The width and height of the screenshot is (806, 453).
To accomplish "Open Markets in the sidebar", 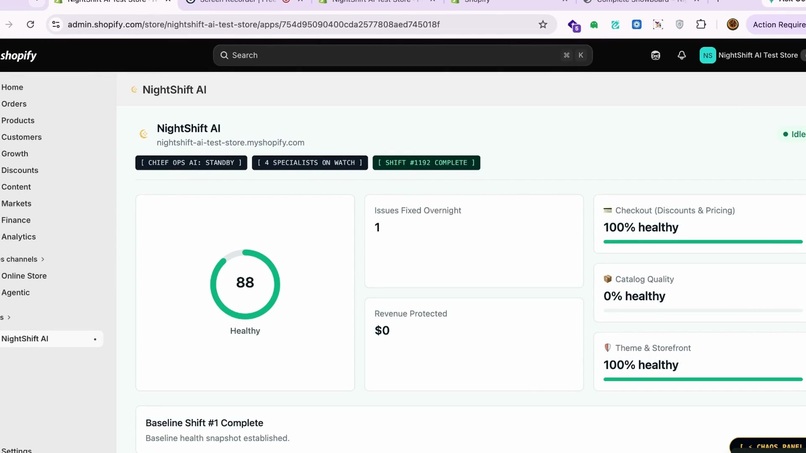I will coord(16,204).
